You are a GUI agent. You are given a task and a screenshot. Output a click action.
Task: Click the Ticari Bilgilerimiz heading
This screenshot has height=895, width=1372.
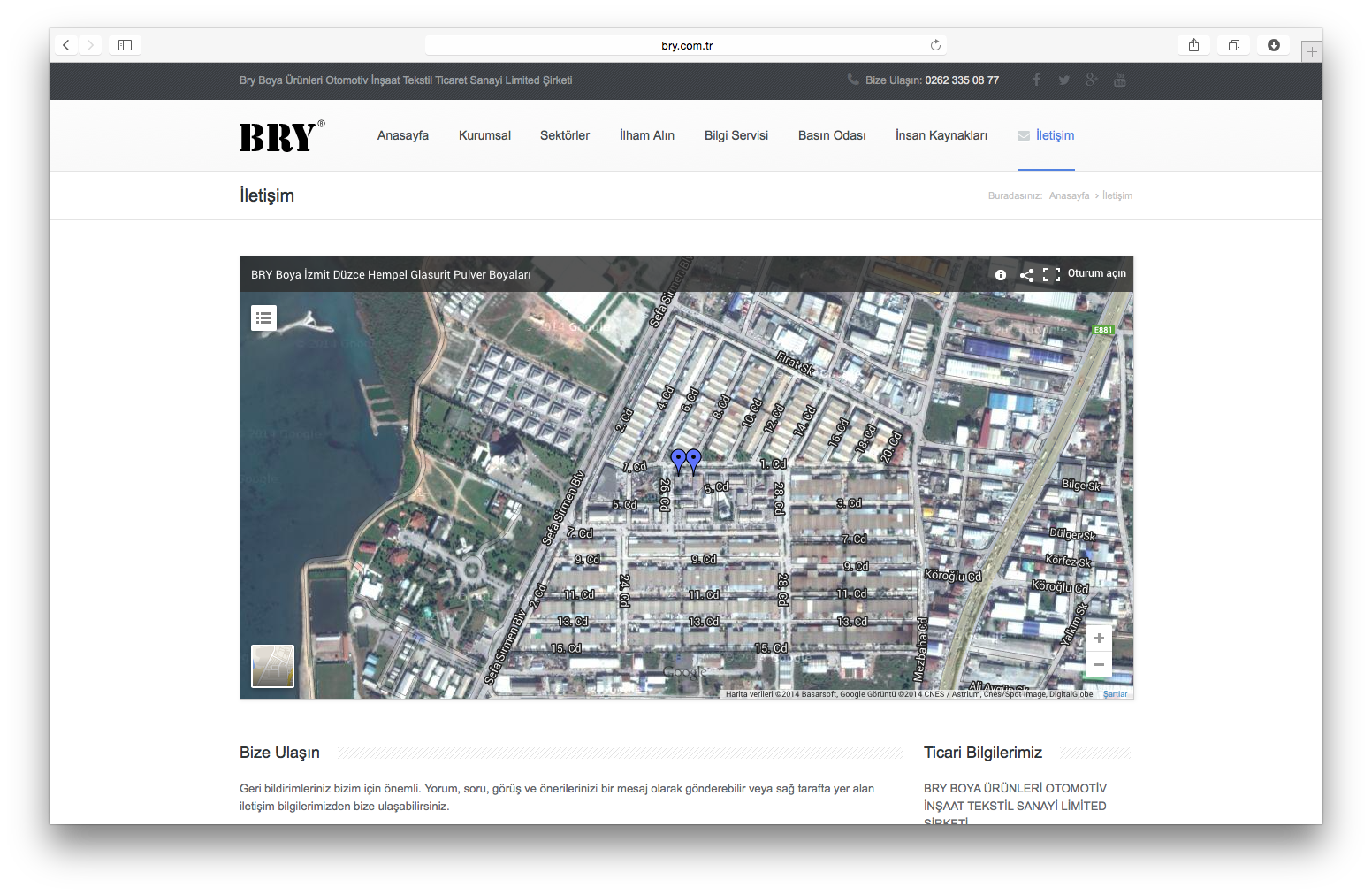point(983,753)
